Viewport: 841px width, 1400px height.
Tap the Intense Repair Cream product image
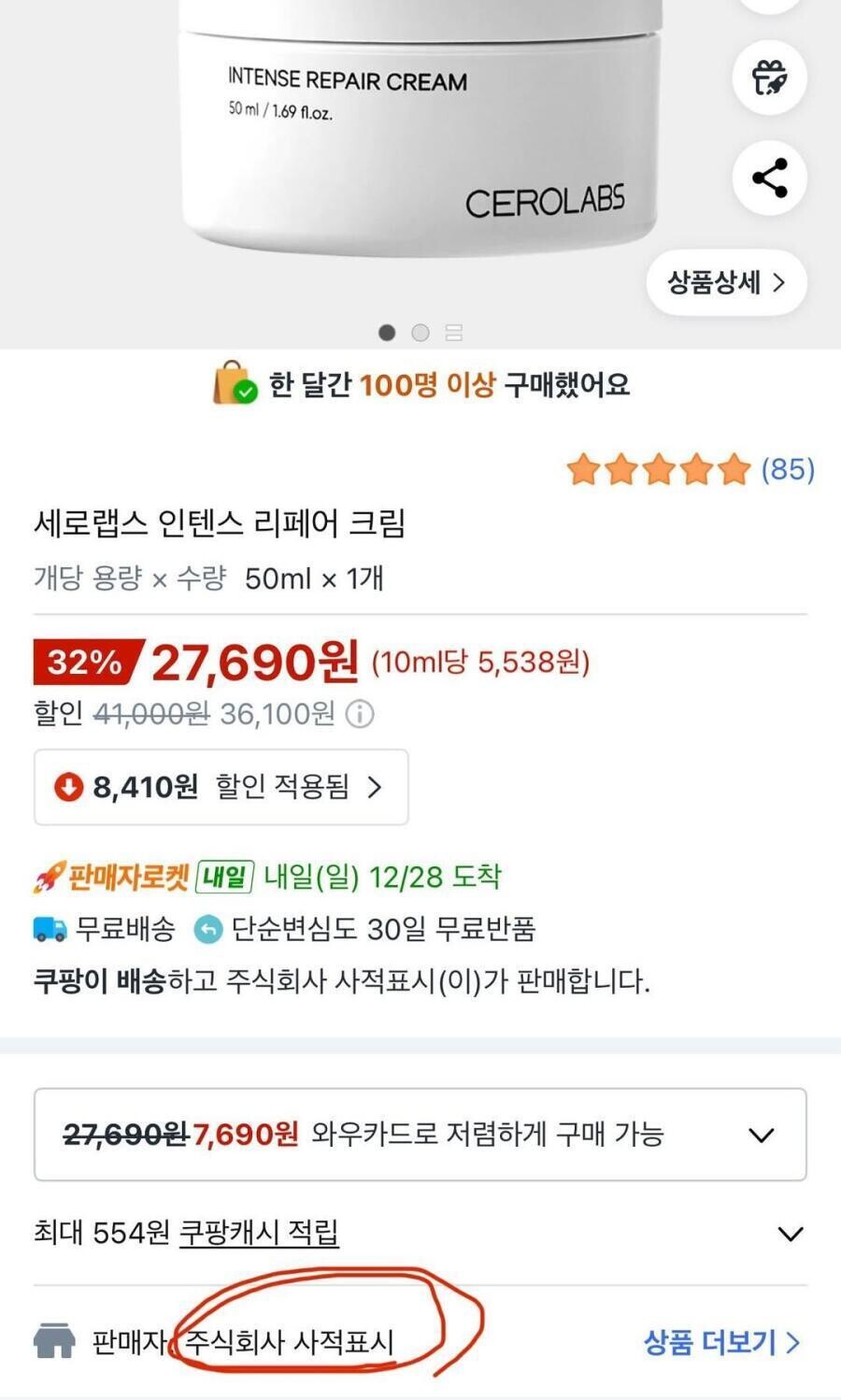click(x=420, y=140)
